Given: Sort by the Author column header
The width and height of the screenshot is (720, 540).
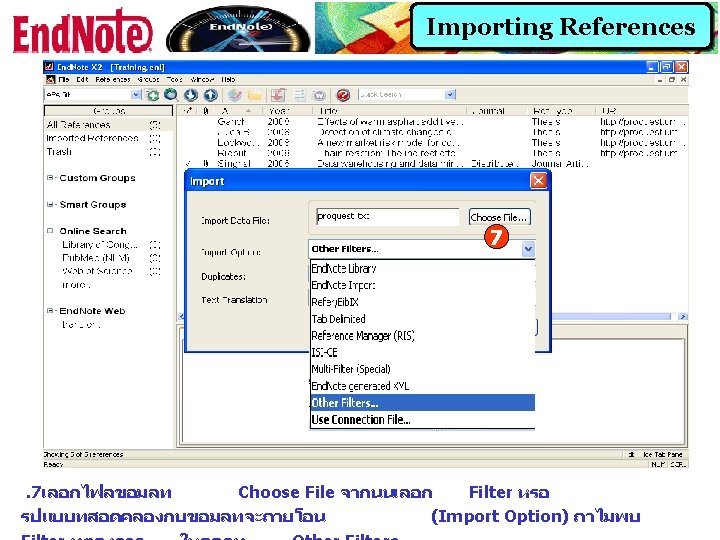Looking at the screenshot, I should (x=237, y=111).
